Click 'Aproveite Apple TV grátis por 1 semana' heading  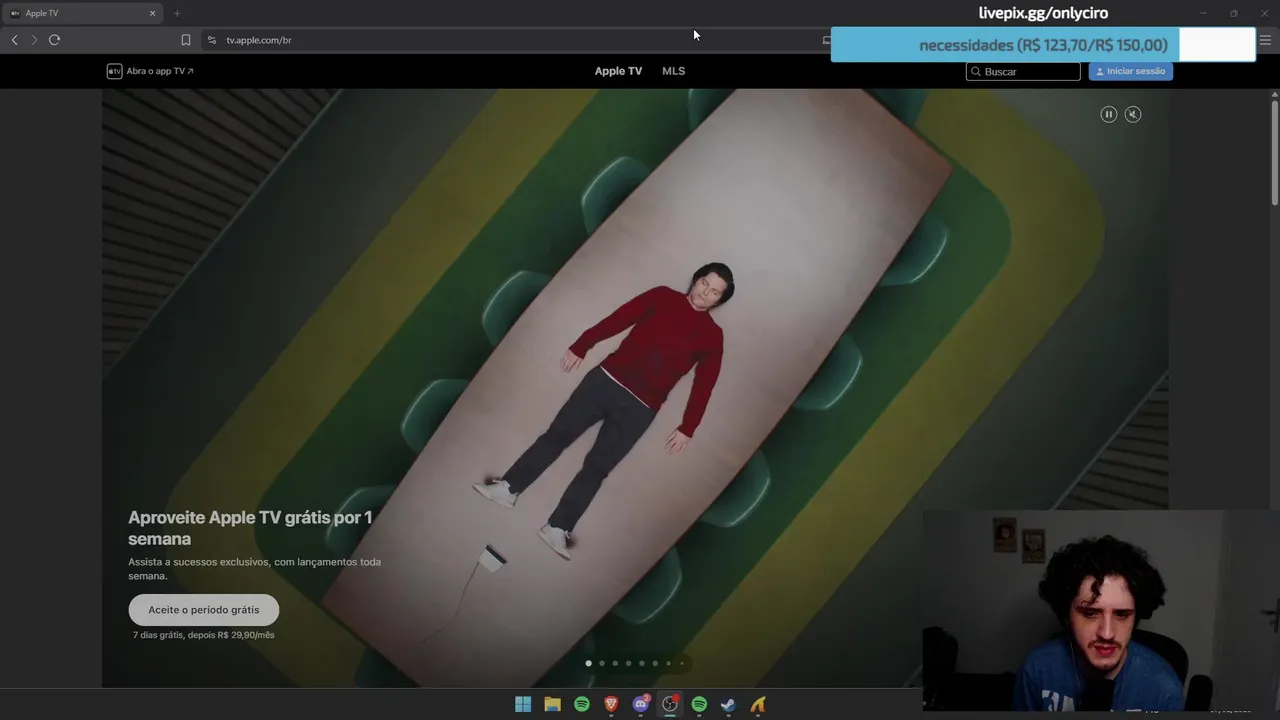click(x=250, y=528)
